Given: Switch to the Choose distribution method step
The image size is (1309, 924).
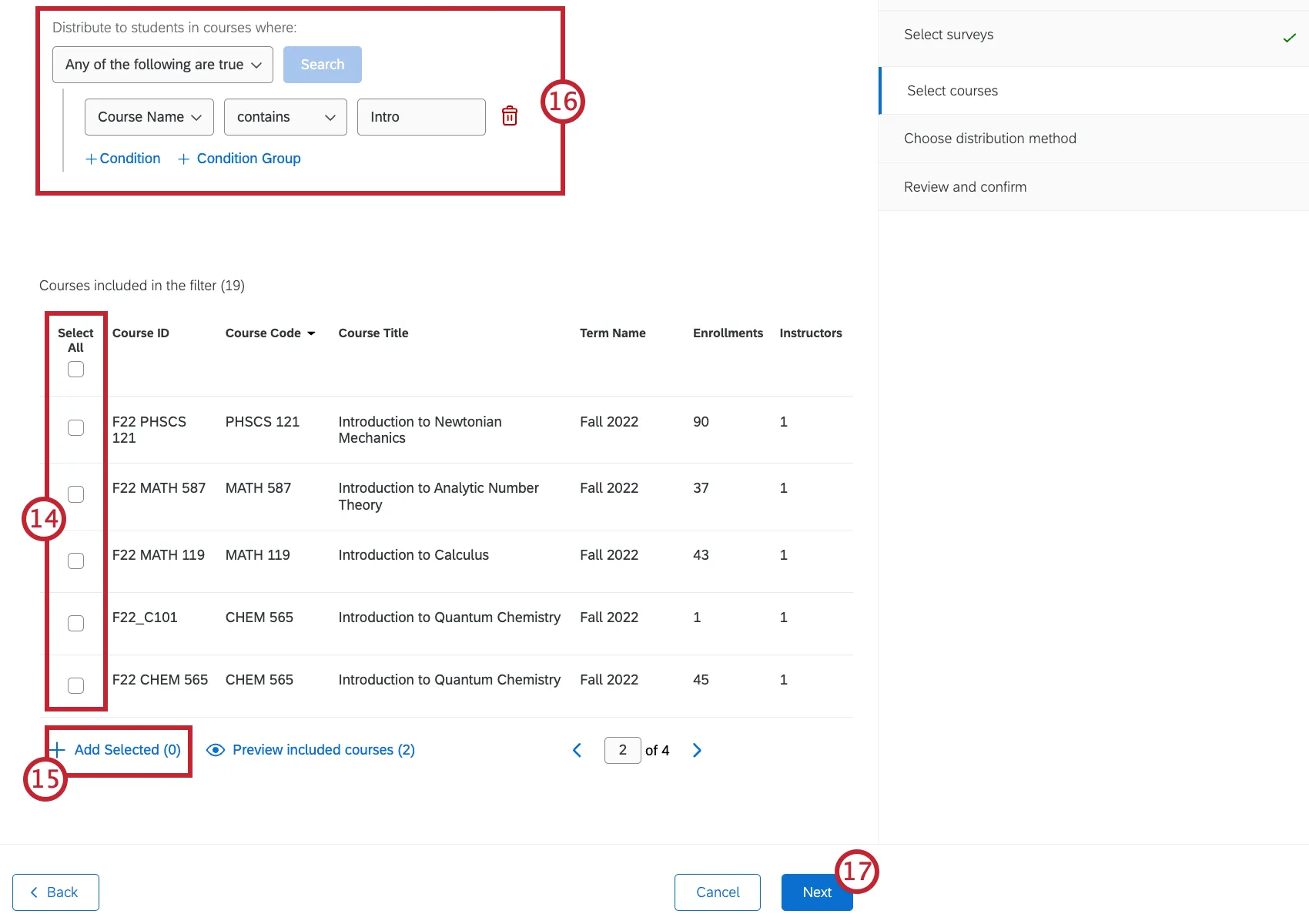Looking at the screenshot, I should click(x=990, y=138).
